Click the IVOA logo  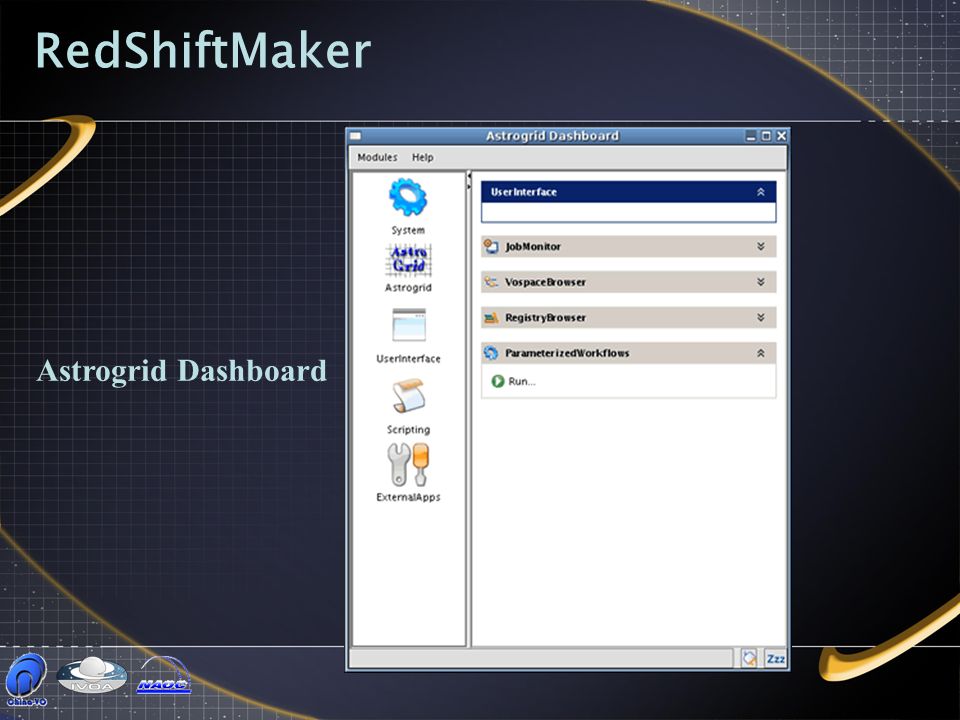coord(92,675)
